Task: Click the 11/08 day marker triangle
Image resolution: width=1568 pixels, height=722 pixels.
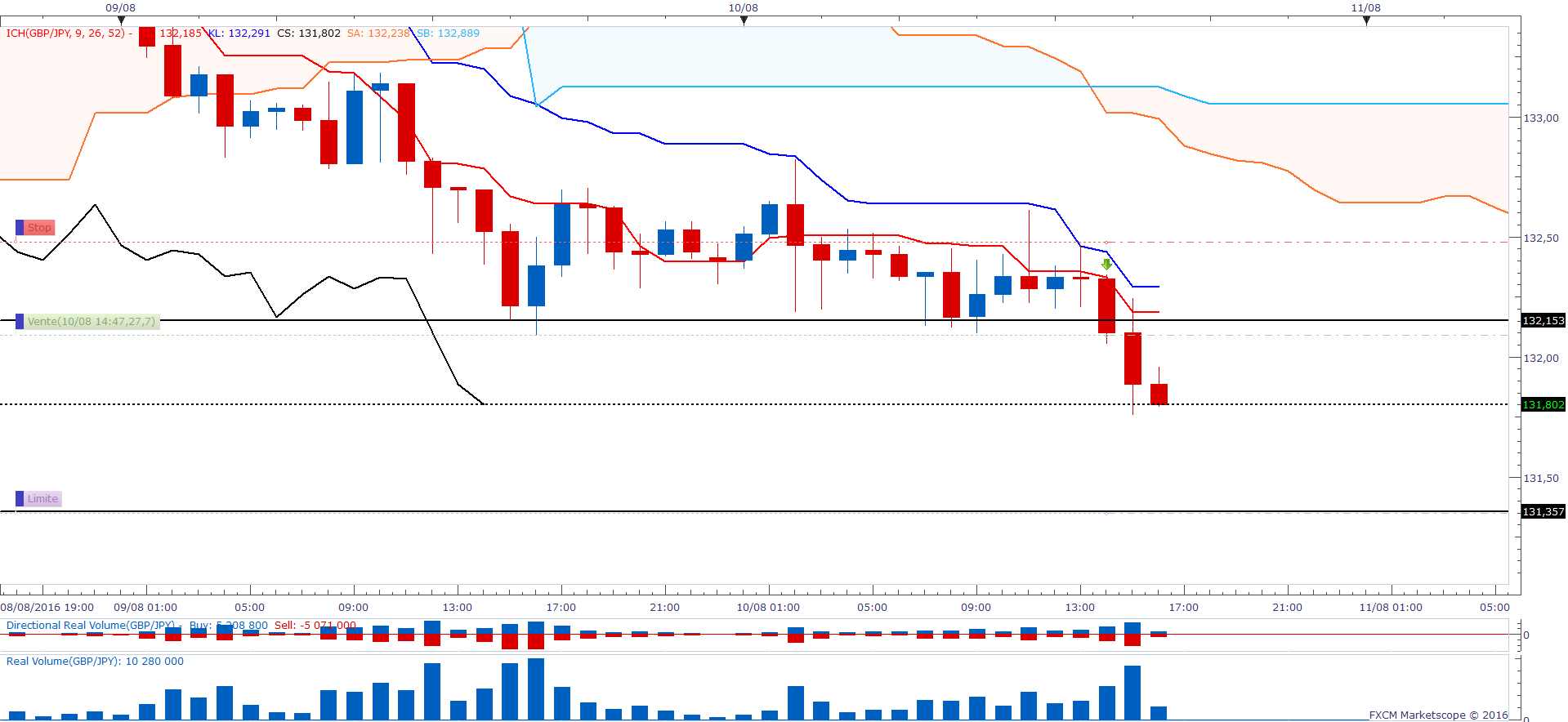Action: [1366, 20]
